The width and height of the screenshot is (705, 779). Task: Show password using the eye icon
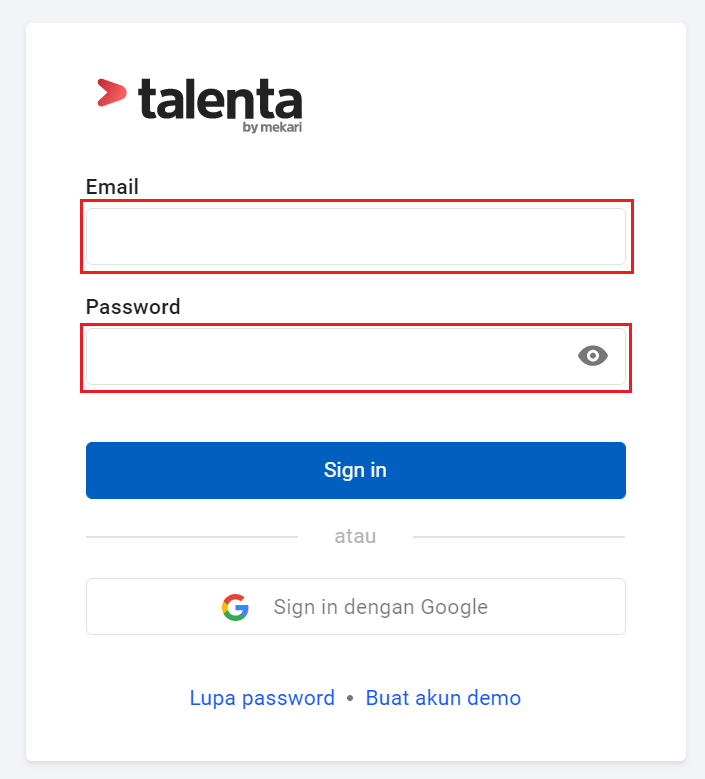tap(593, 356)
